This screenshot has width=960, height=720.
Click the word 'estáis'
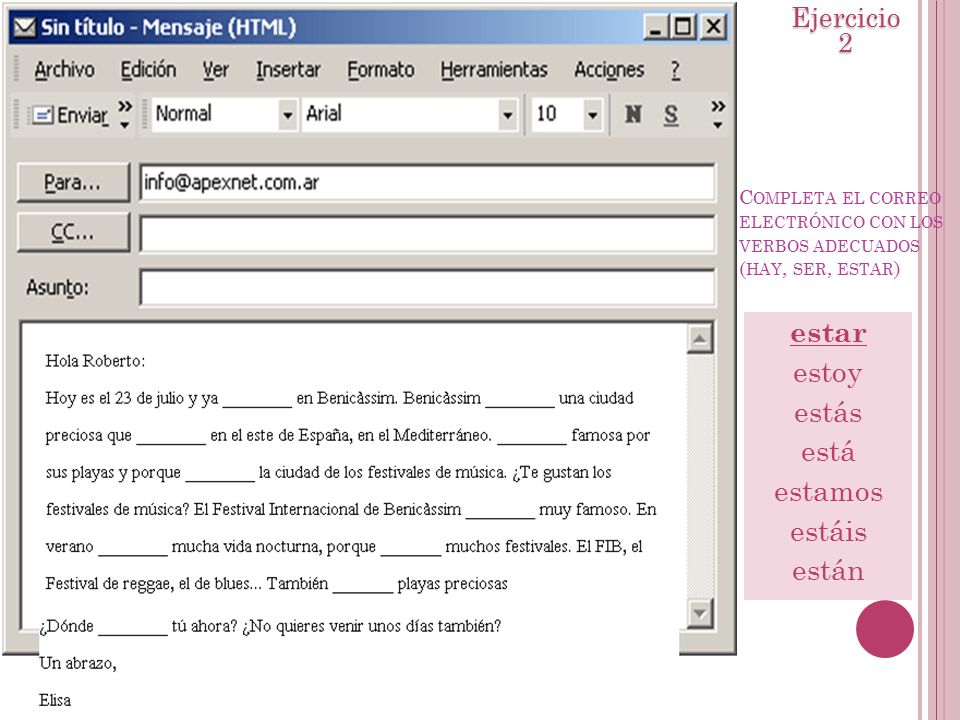(828, 532)
